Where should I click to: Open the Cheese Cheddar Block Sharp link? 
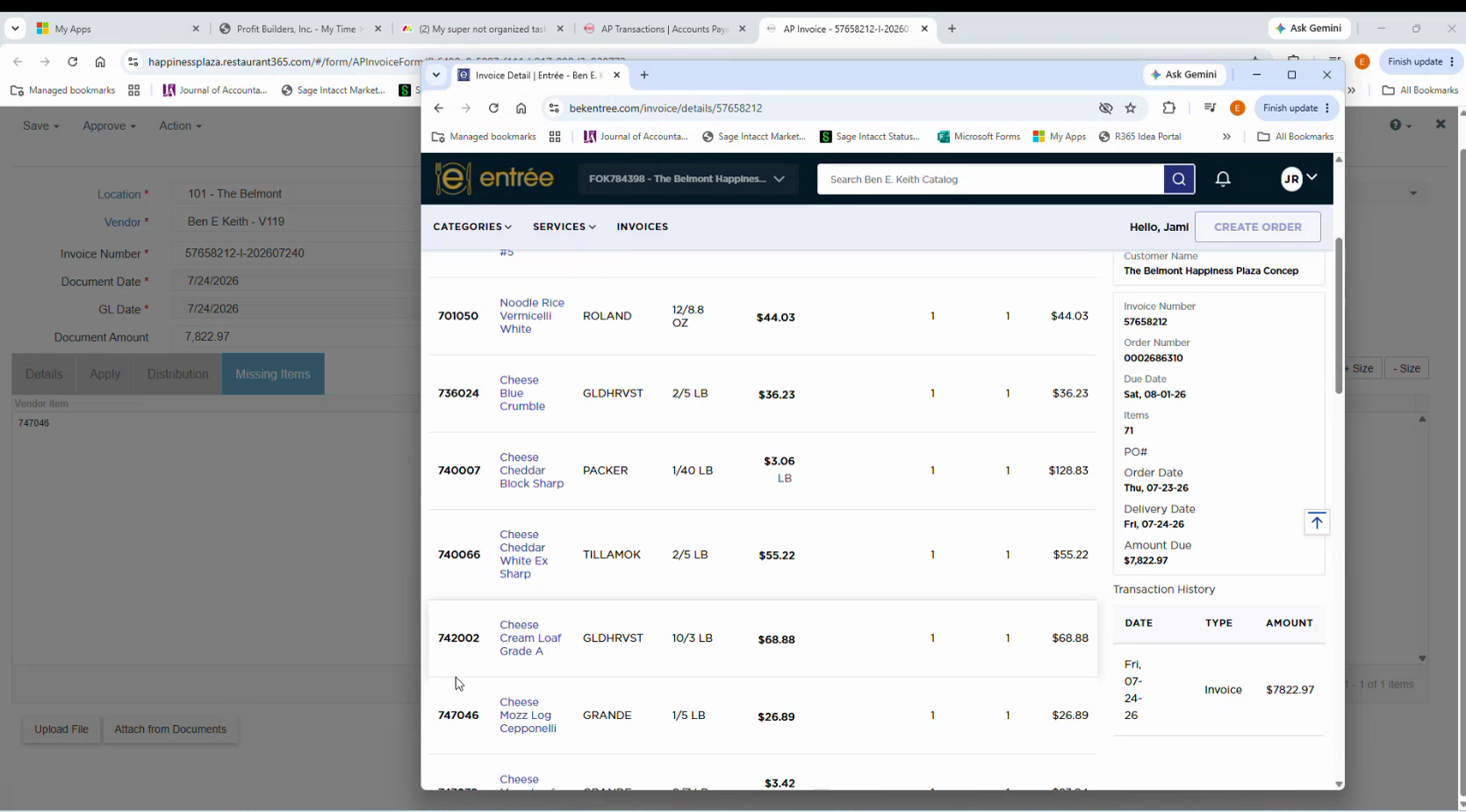pos(532,471)
